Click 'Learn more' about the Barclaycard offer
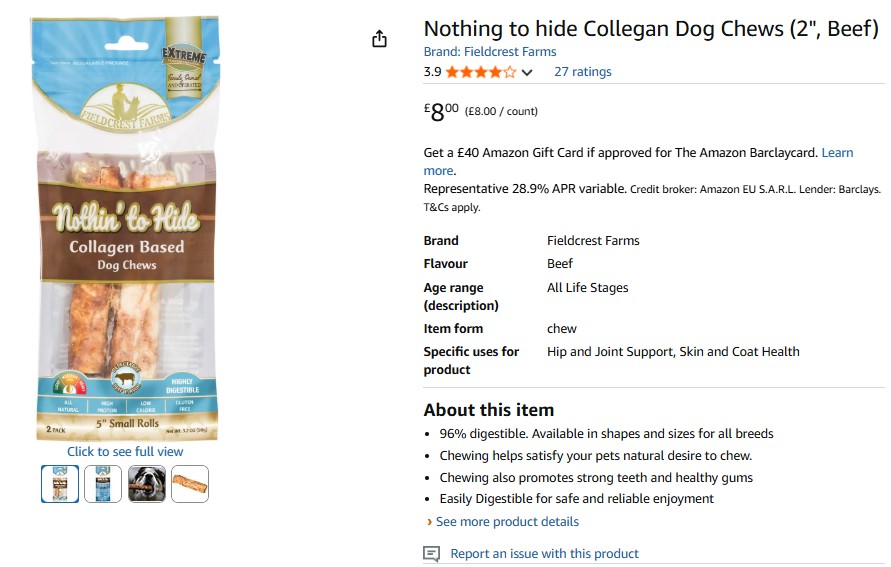The height and width of the screenshot is (567, 891). [x=837, y=153]
